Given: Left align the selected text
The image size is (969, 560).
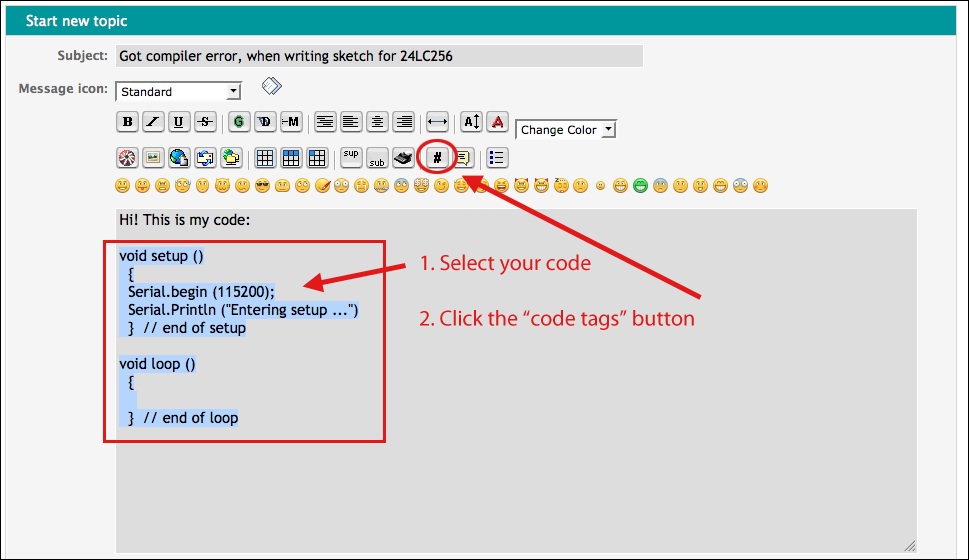Looking at the screenshot, I should 350,122.
